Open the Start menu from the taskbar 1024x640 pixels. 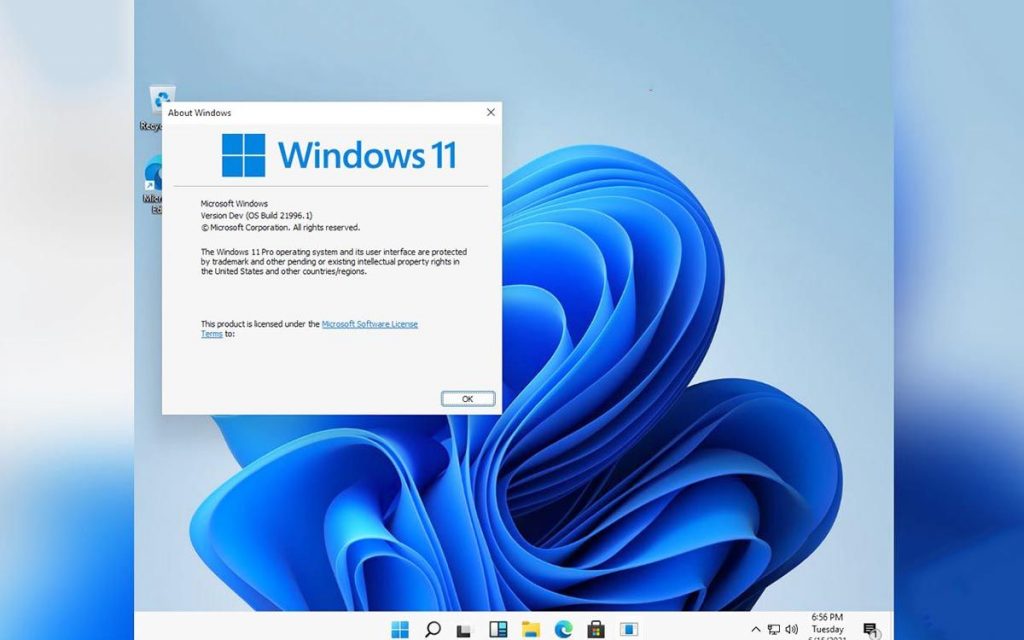coord(400,630)
